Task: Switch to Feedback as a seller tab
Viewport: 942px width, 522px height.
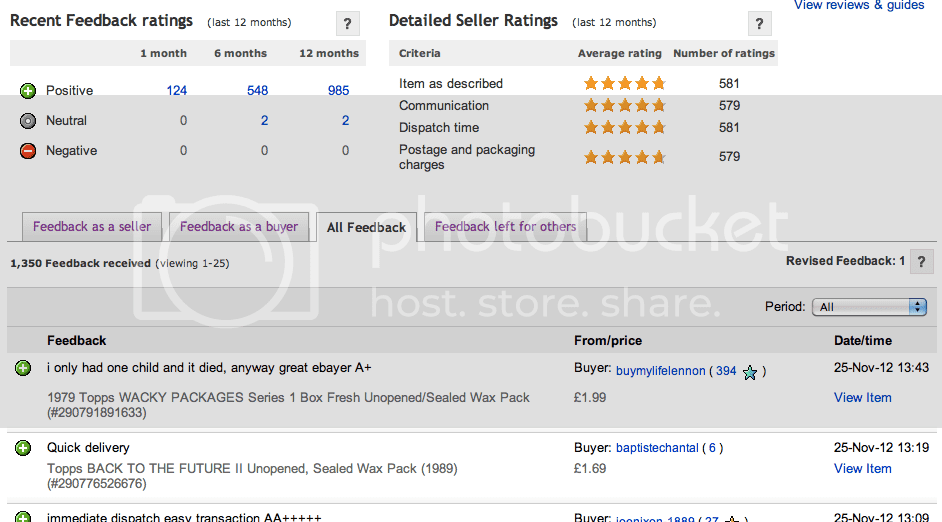Action: tap(92, 227)
